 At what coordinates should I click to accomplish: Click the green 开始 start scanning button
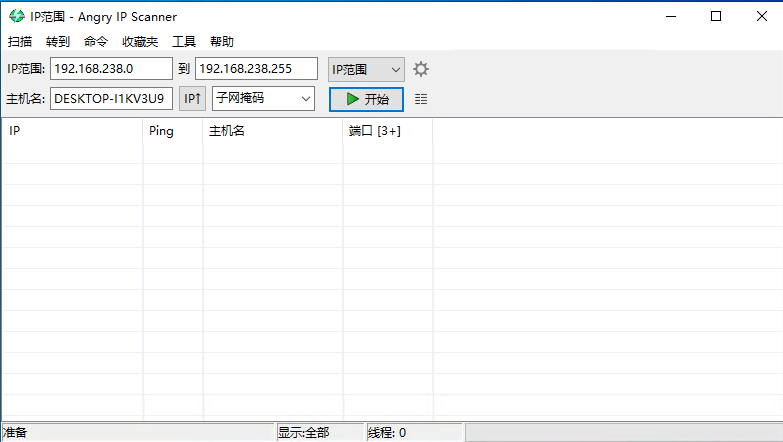(x=367, y=99)
